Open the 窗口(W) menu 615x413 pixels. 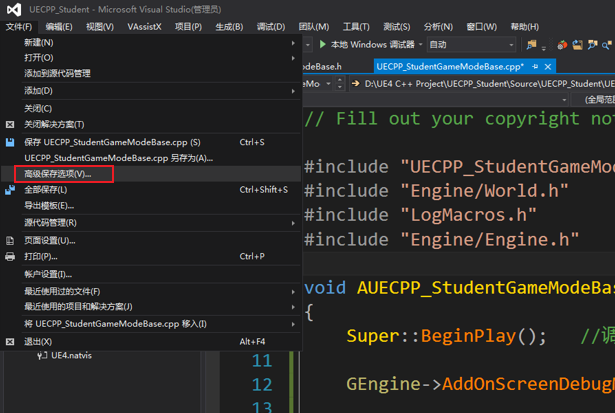click(481, 27)
